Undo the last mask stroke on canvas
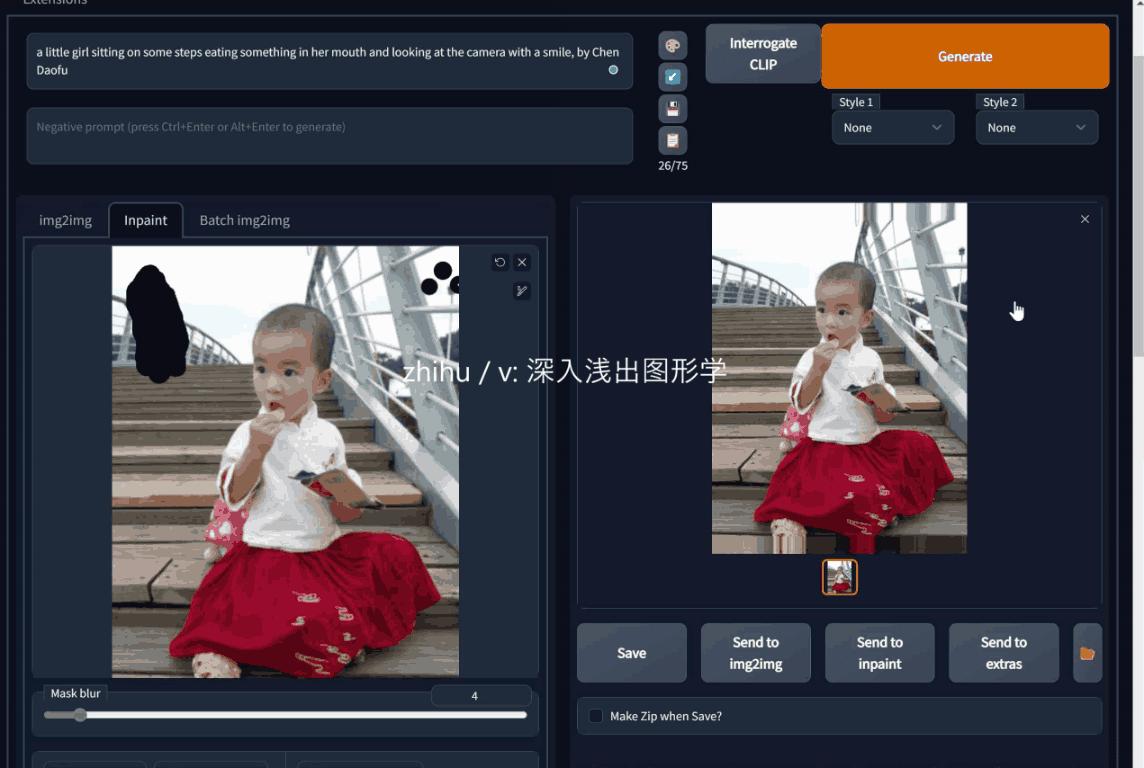1144x768 pixels. click(x=500, y=262)
